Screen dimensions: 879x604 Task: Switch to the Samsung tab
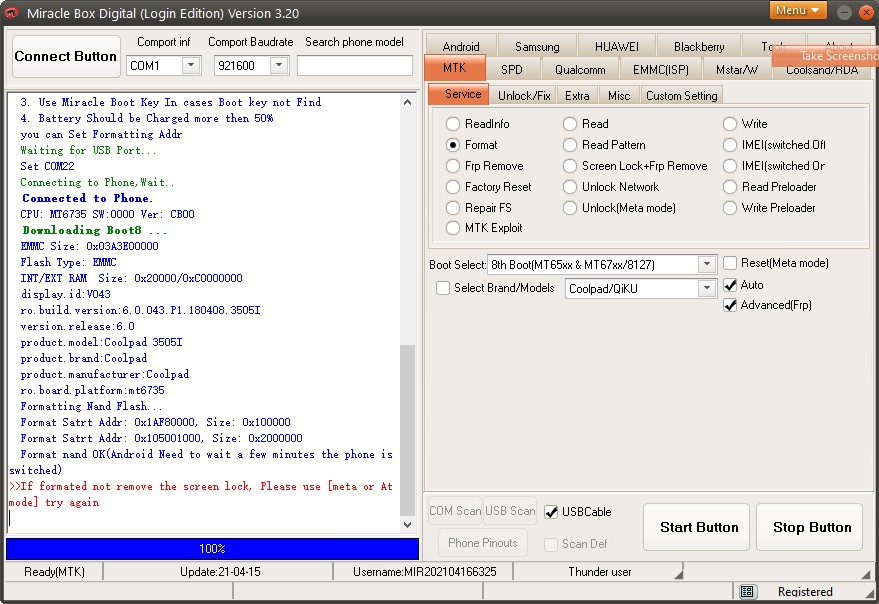pos(537,46)
